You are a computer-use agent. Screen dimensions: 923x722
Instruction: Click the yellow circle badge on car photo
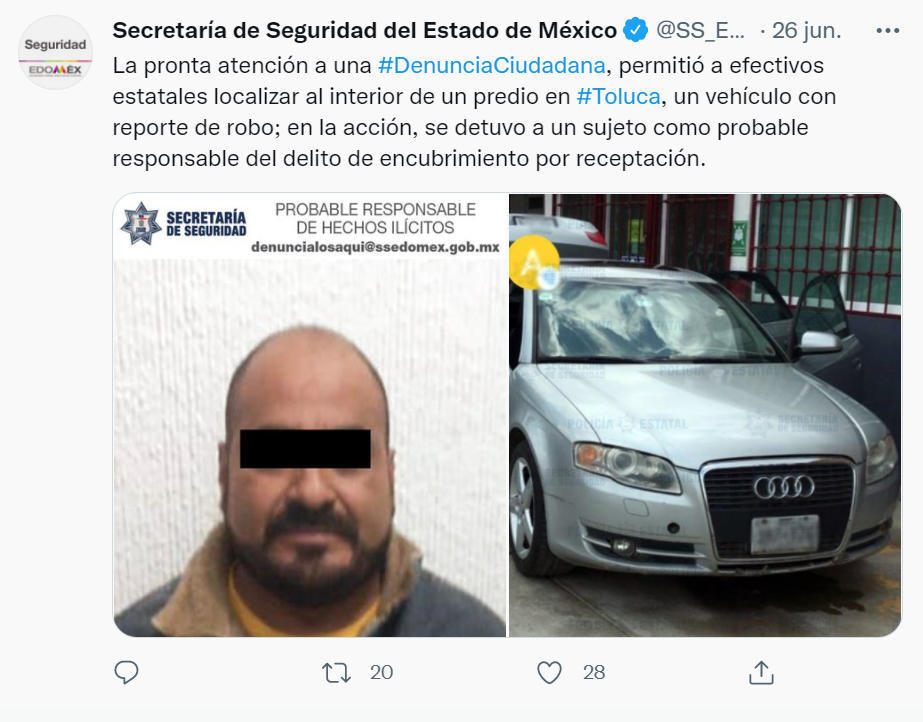pos(534,262)
